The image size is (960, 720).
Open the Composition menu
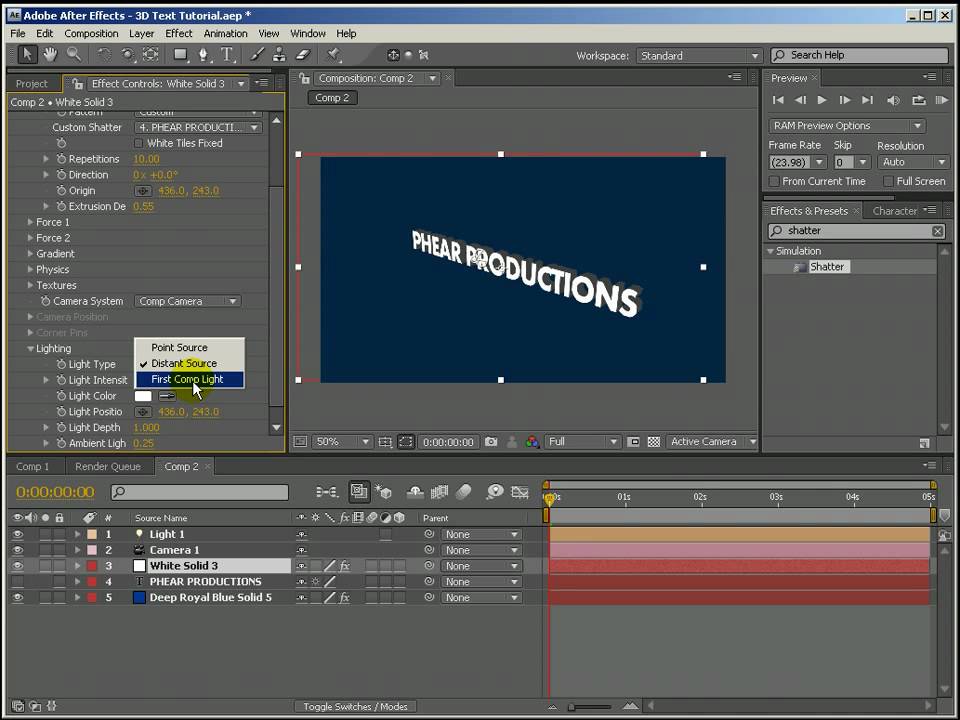(91, 34)
